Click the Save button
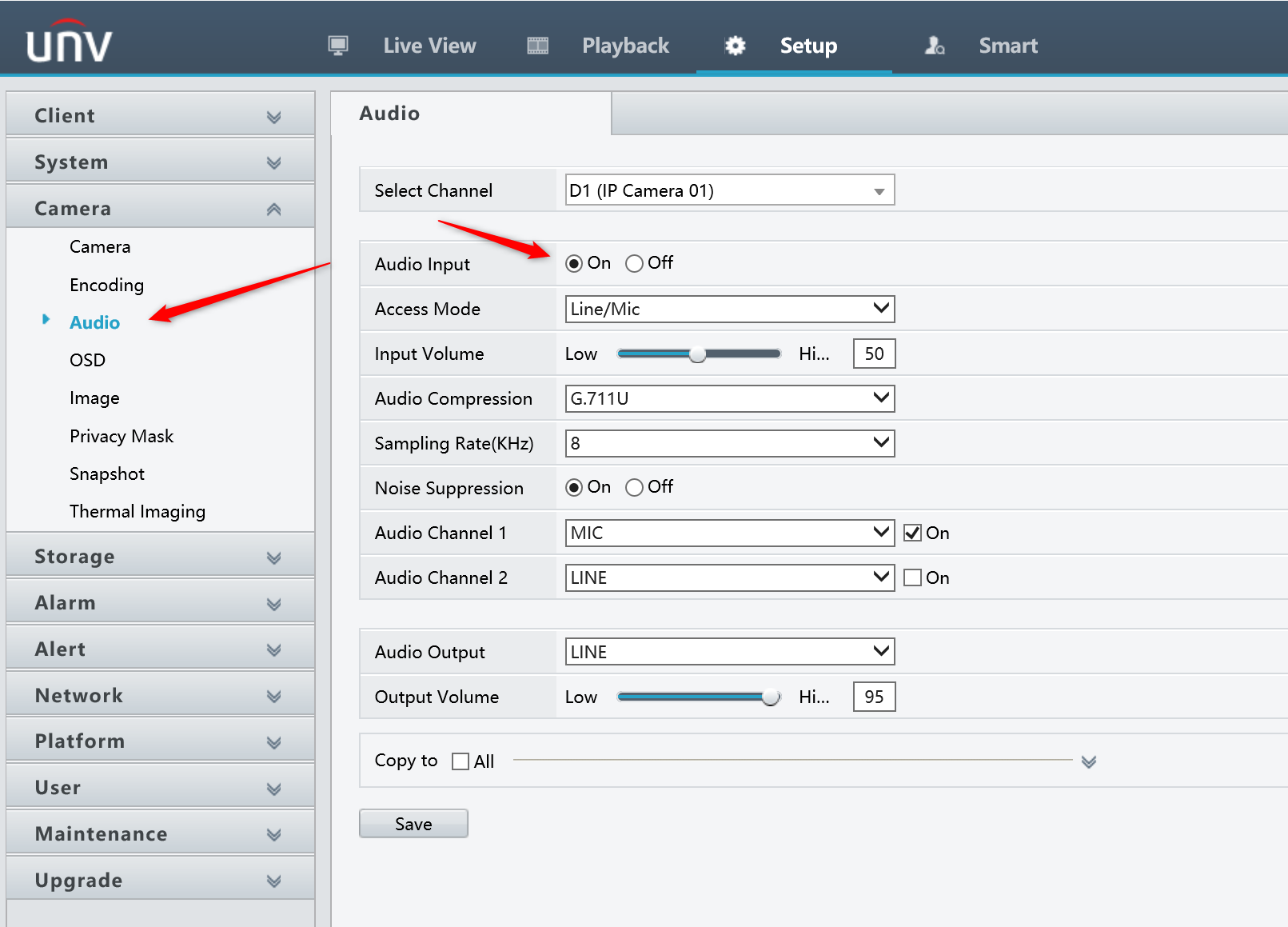 [413, 823]
